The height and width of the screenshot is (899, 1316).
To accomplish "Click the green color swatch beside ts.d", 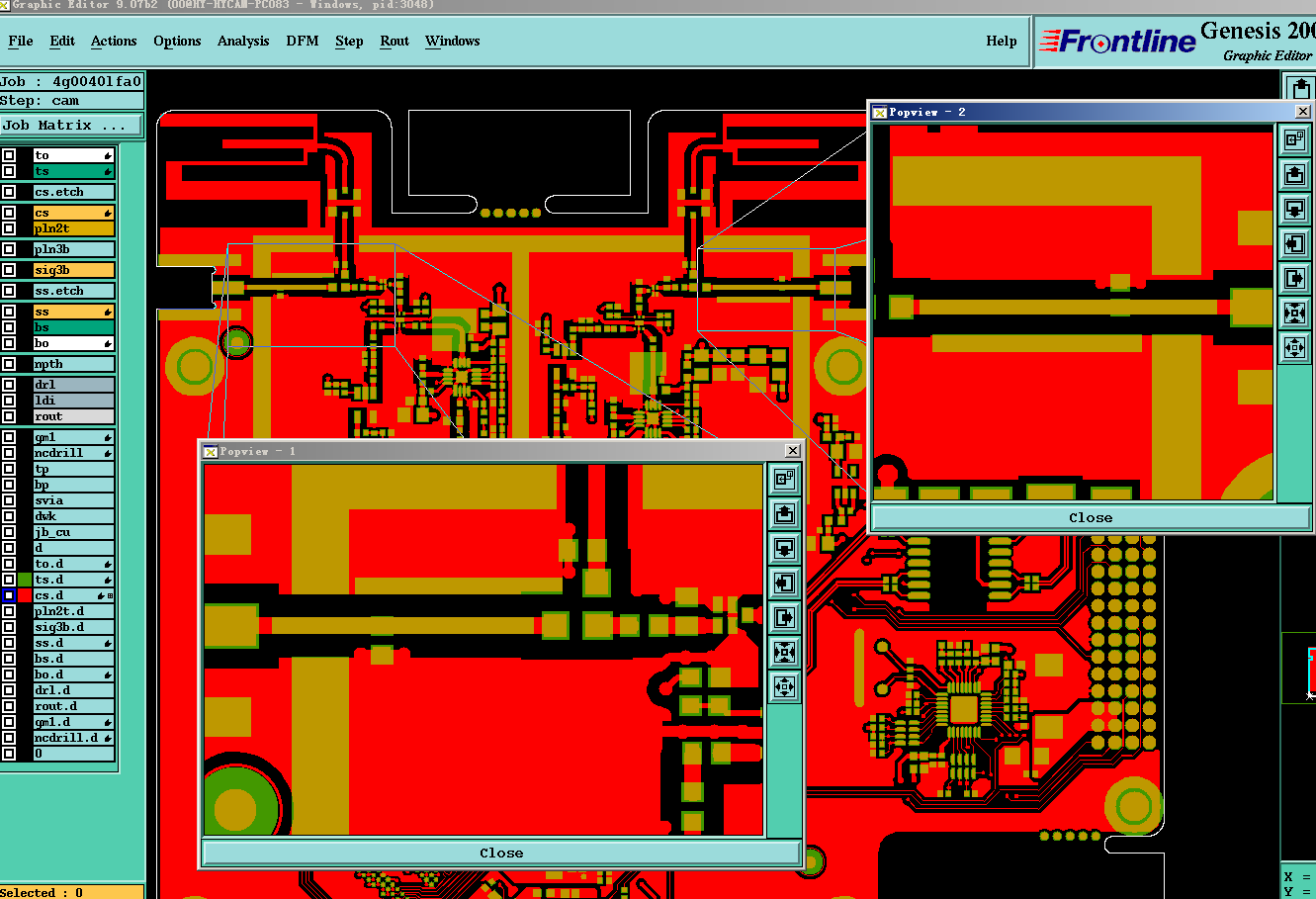I will [x=25, y=580].
